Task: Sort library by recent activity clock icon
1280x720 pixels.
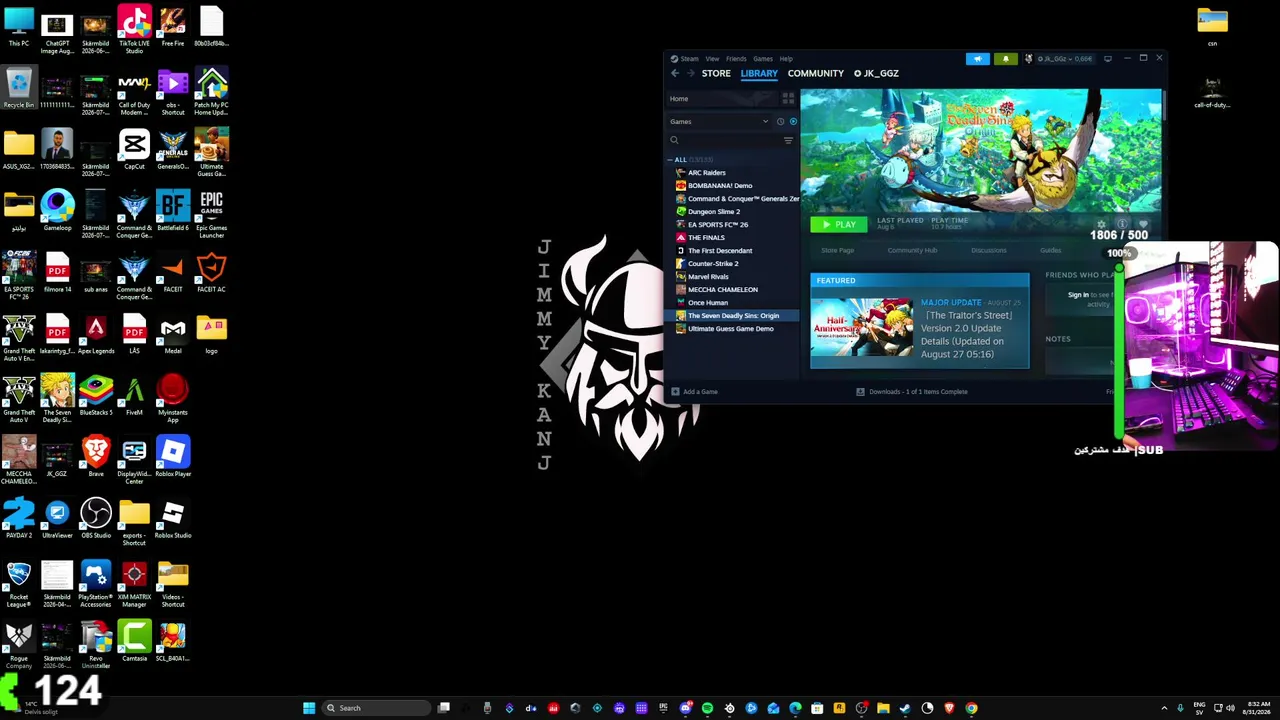Action: coord(780,122)
